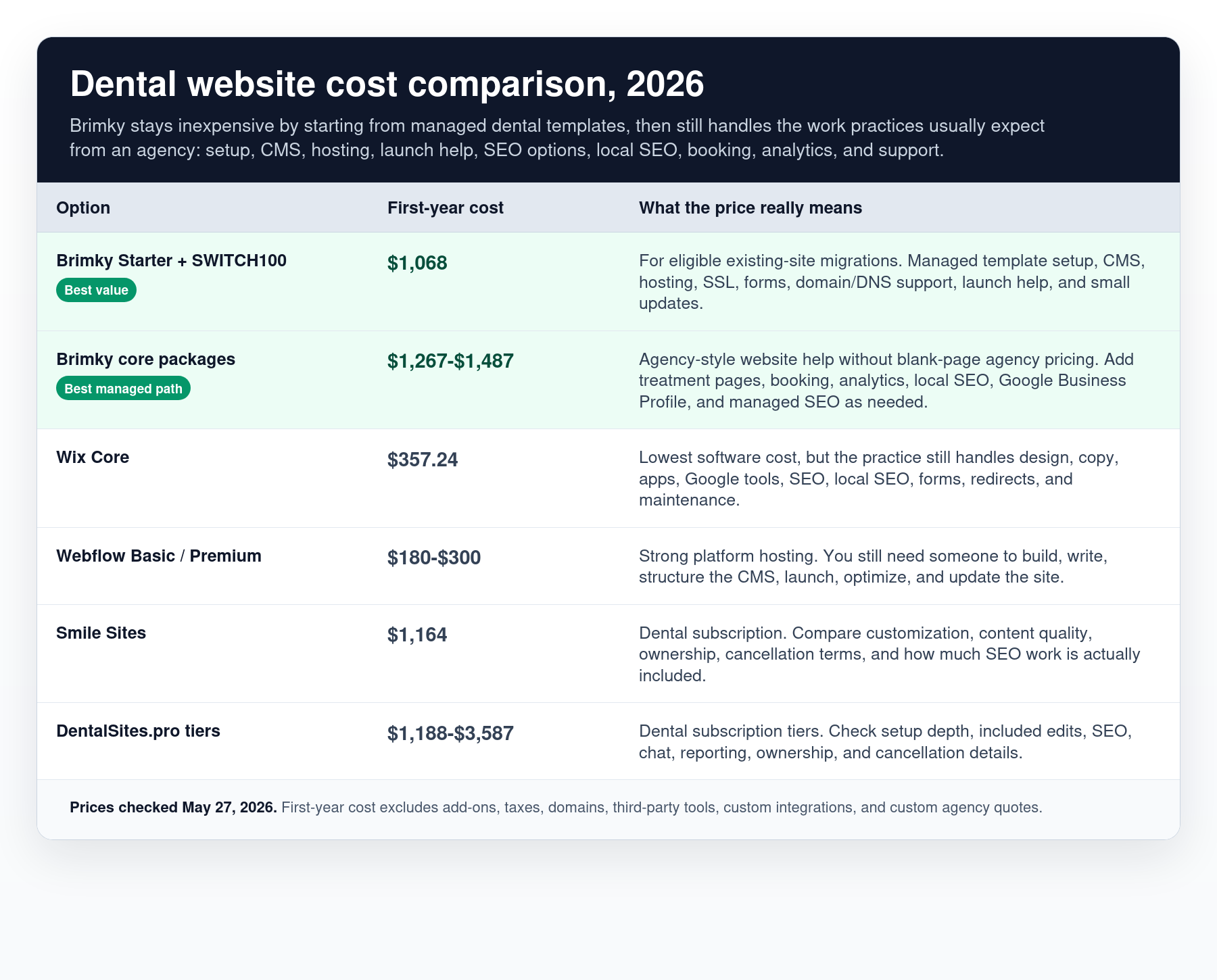Click 'Prices checked May 27, 2026.' footnote

click(173, 807)
